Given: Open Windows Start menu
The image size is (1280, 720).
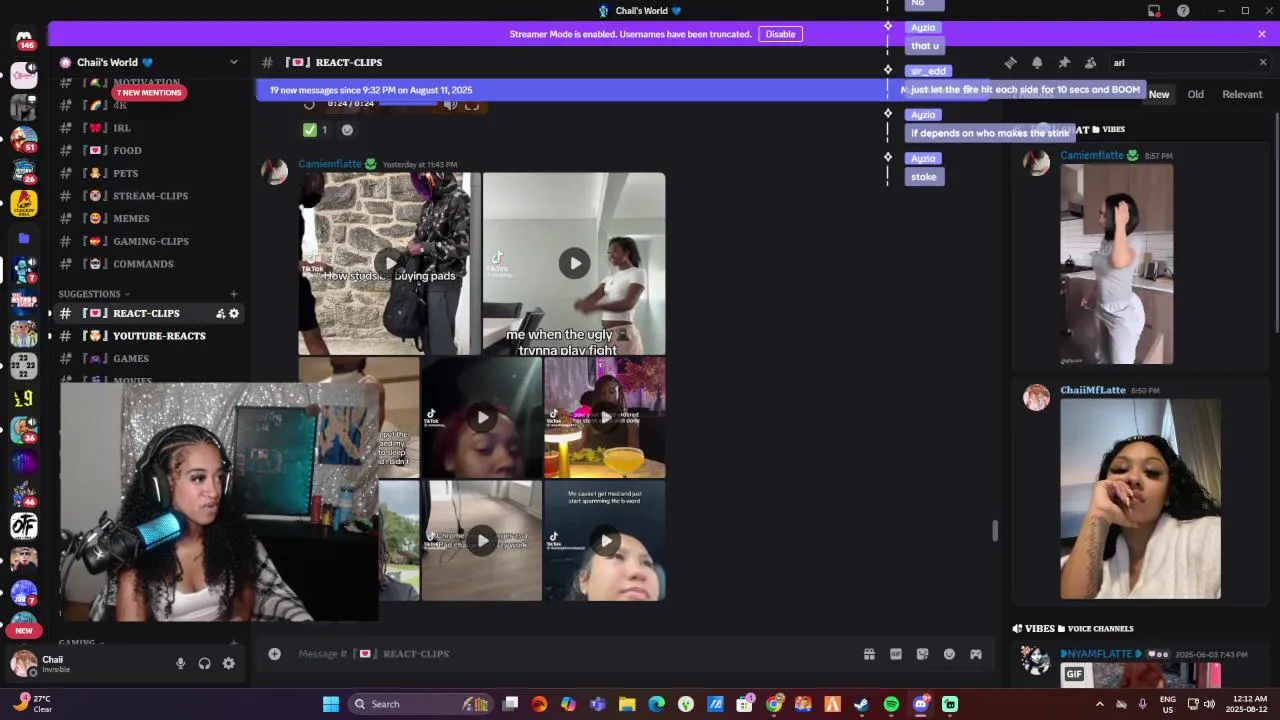Looking at the screenshot, I should [x=330, y=704].
